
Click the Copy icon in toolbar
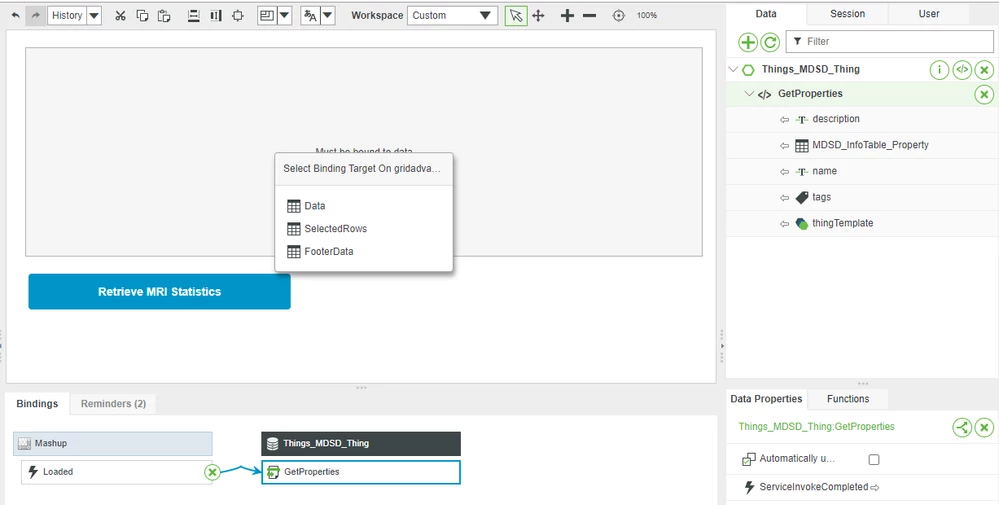tap(142, 15)
